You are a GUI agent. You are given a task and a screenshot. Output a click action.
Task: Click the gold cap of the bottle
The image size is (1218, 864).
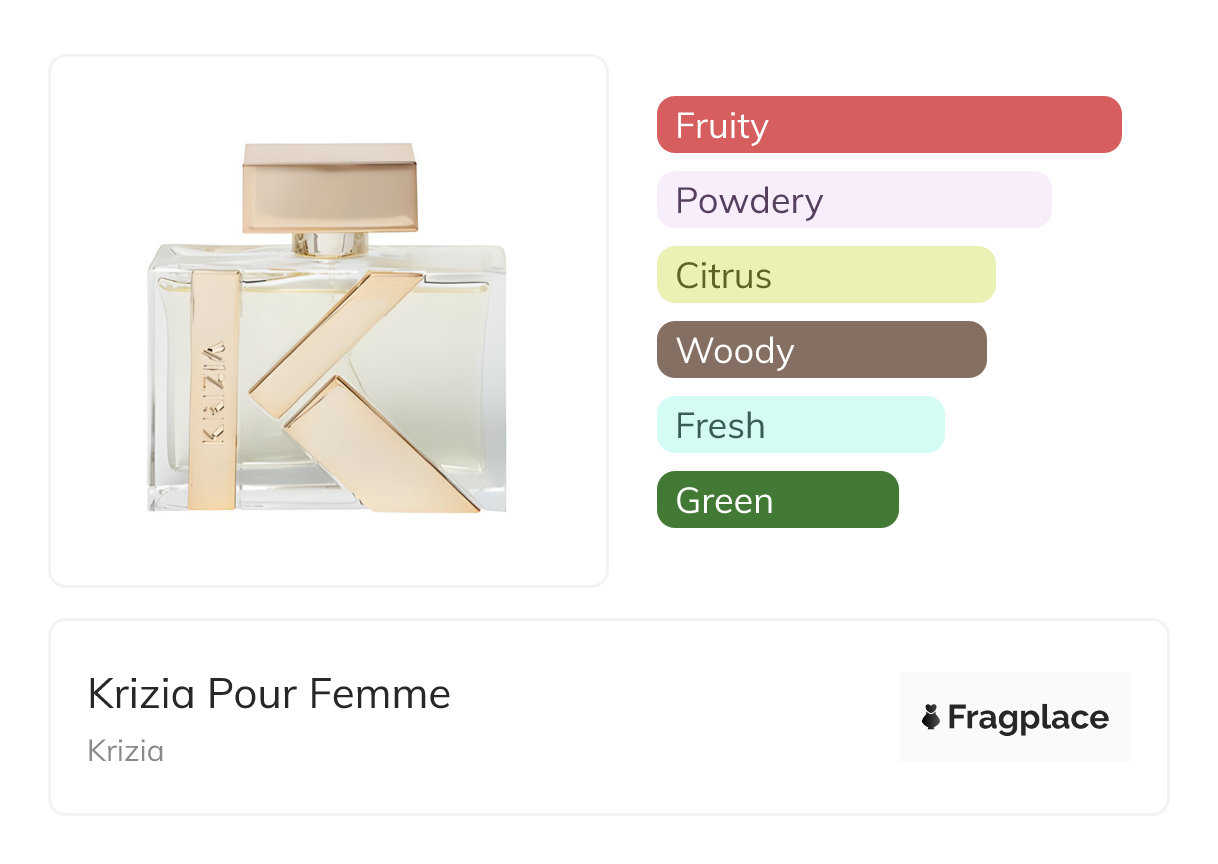(x=329, y=188)
